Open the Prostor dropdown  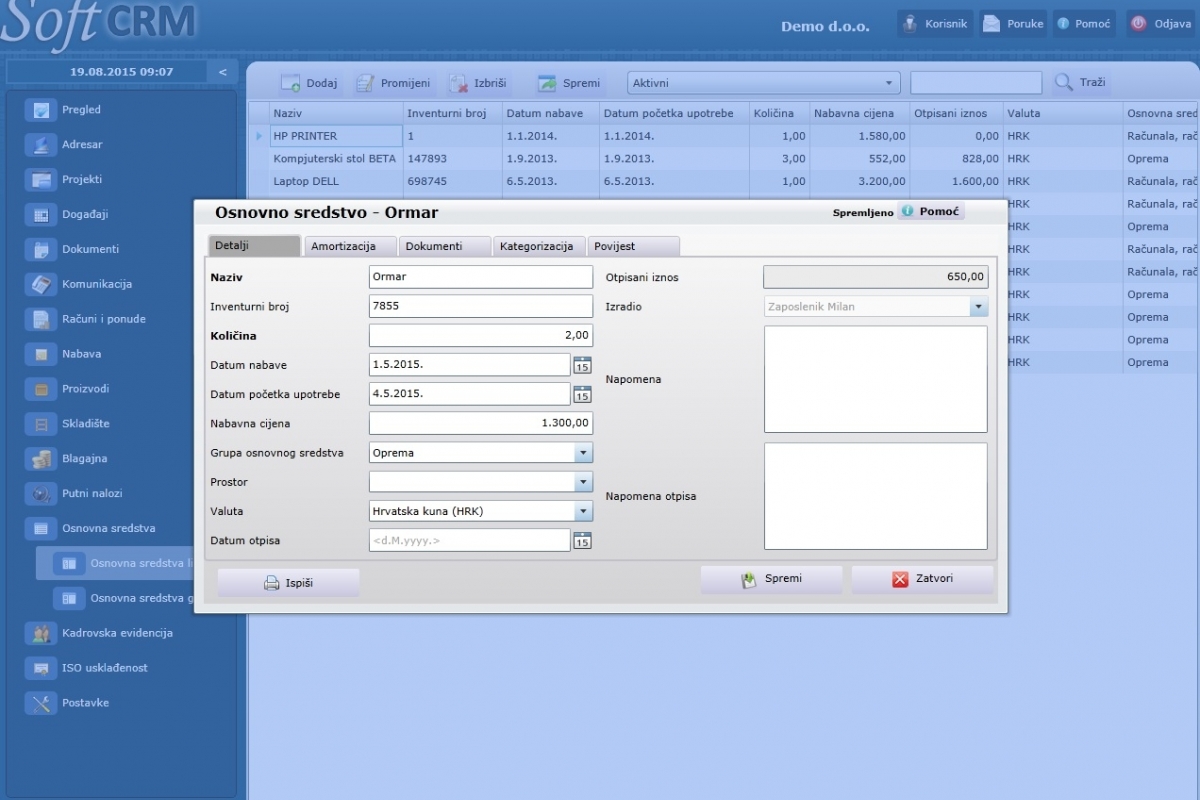click(583, 482)
